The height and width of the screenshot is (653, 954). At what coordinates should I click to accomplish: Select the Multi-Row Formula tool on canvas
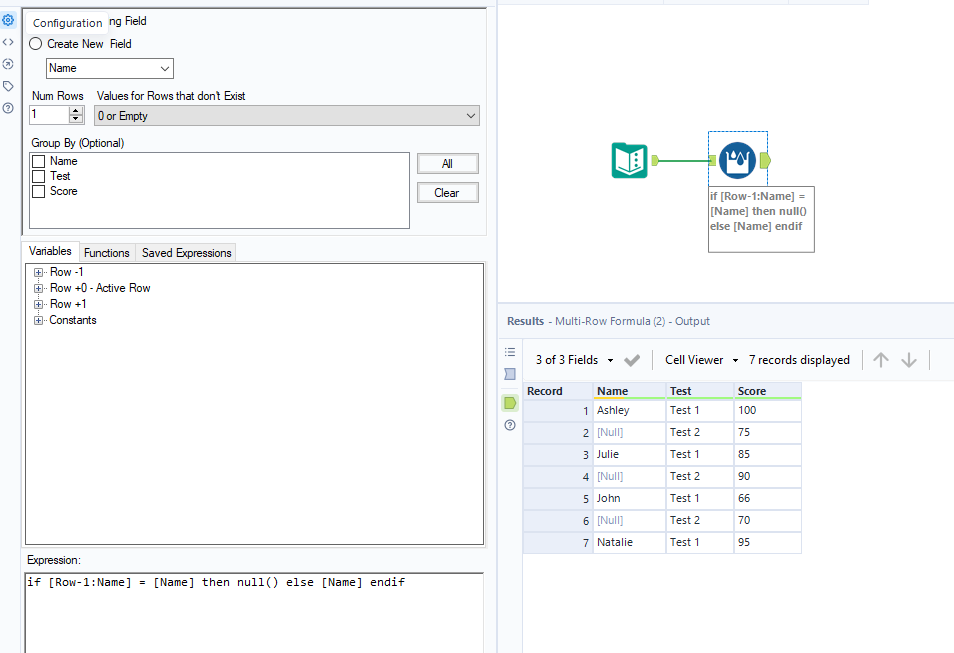[x=737, y=158]
